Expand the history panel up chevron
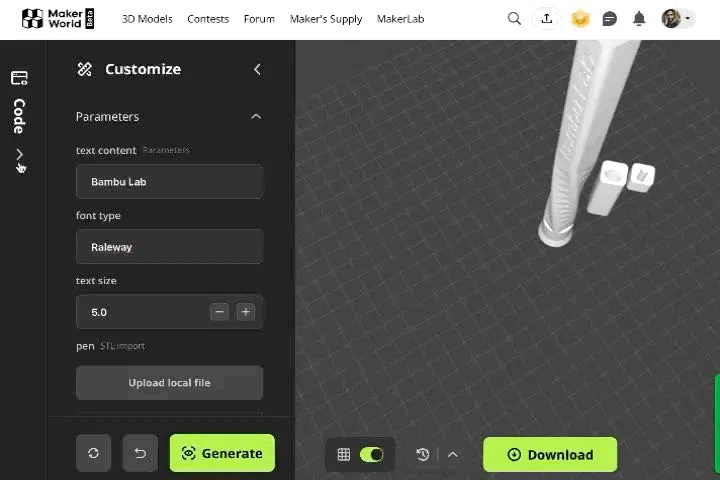This screenshot has width=720, height=480. tap(453, 455)
